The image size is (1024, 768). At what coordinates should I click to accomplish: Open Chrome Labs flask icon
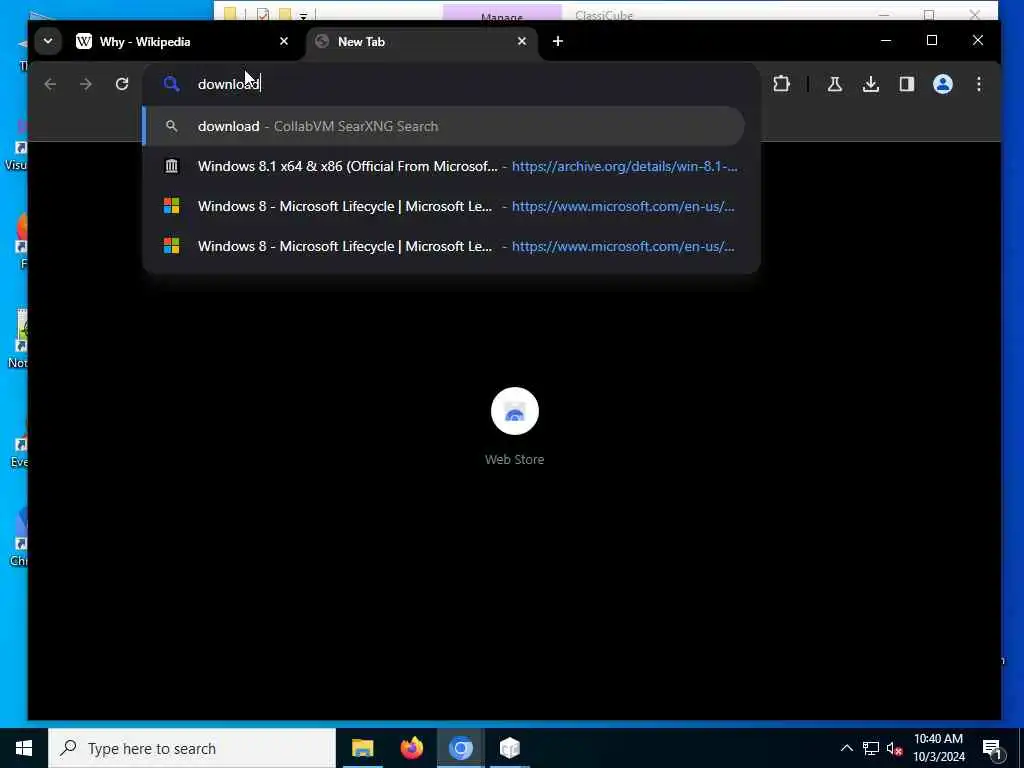pos(835,84)
